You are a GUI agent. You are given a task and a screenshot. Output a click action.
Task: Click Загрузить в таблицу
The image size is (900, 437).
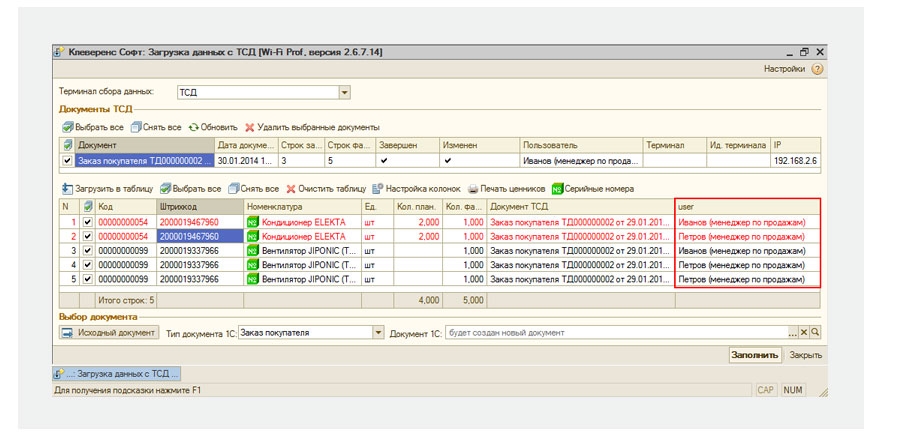tap(107, 188)
